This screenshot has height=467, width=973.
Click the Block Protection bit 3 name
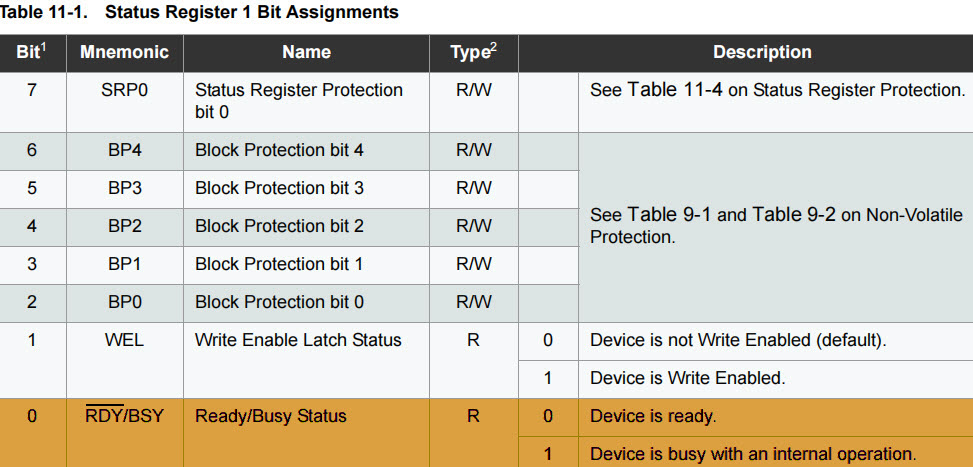[279, 188]
